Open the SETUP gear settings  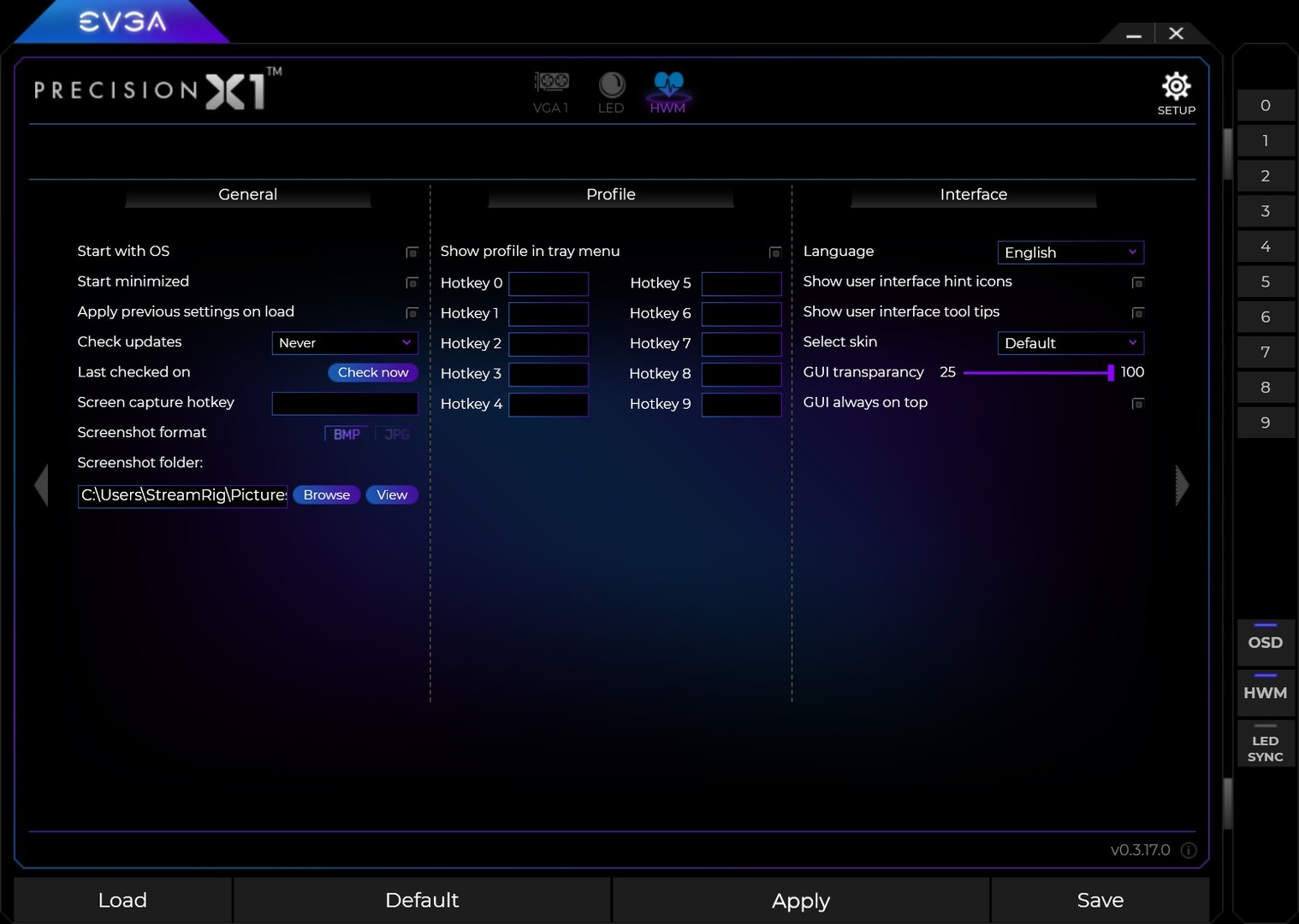pos(1176,87)
